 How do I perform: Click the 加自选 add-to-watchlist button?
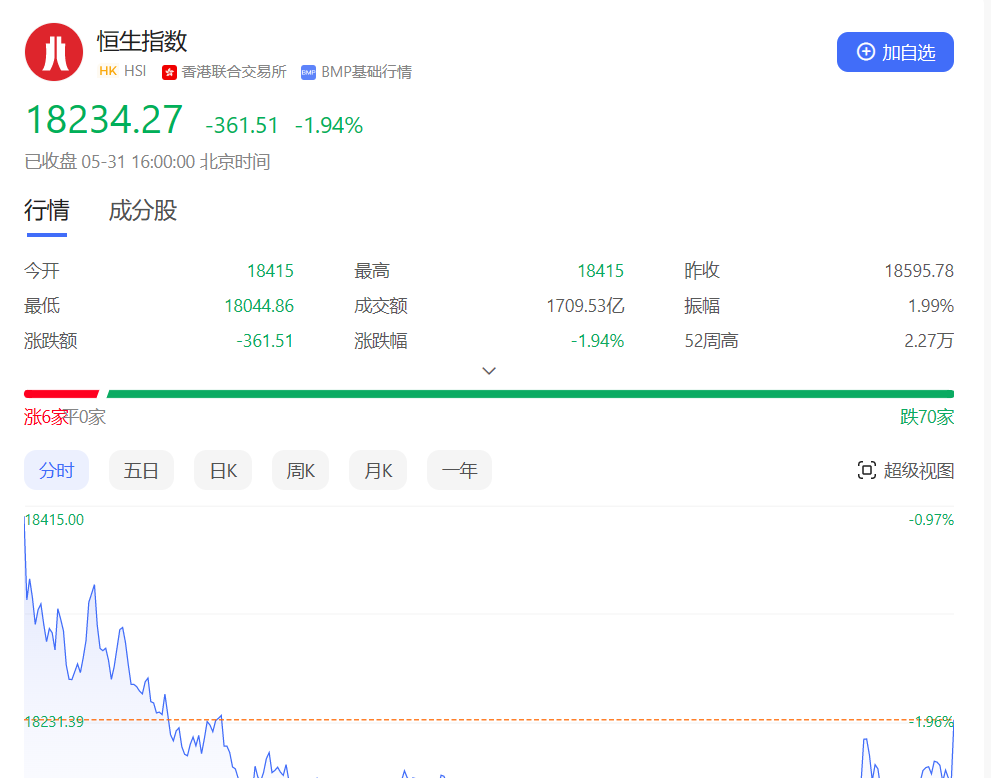895,52
